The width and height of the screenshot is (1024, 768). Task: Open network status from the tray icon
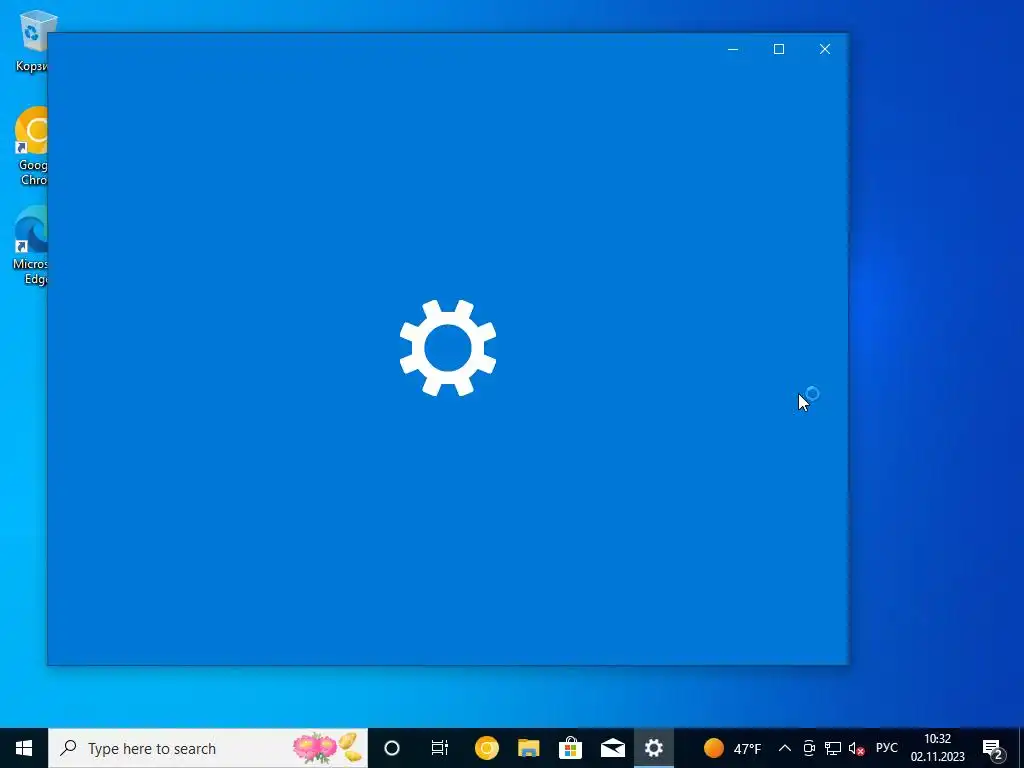pos(833,748)
